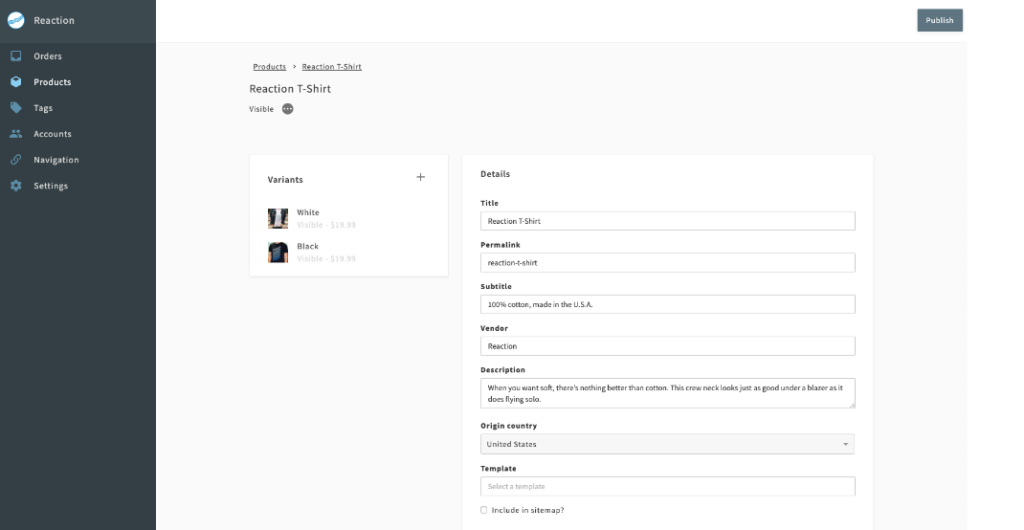Click the Reaction T-Shirt page heading
Image resolution: width=1024 pixels, height=530 pixels.
[x=290, y=89]
